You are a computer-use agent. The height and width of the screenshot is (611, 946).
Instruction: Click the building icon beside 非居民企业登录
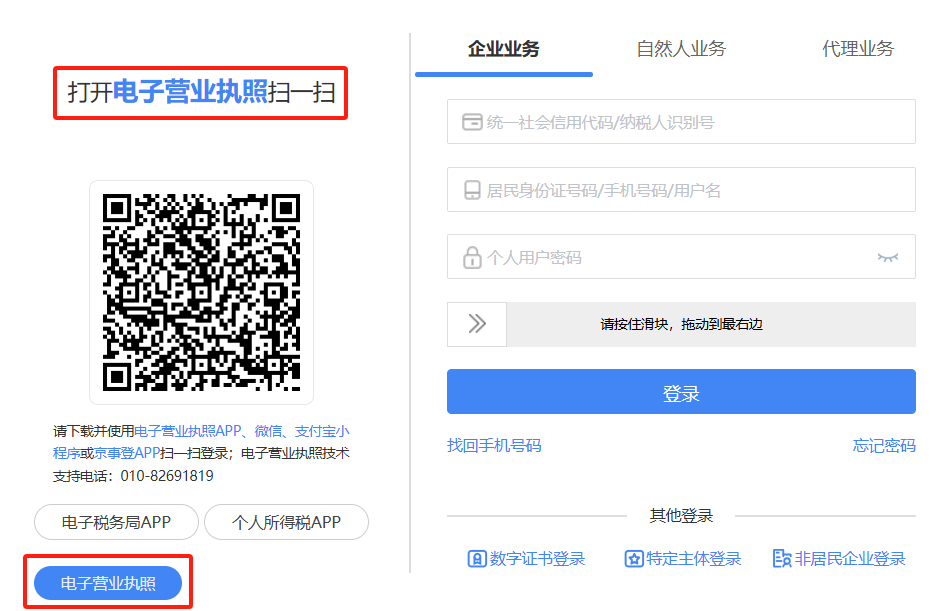point(782,559)
